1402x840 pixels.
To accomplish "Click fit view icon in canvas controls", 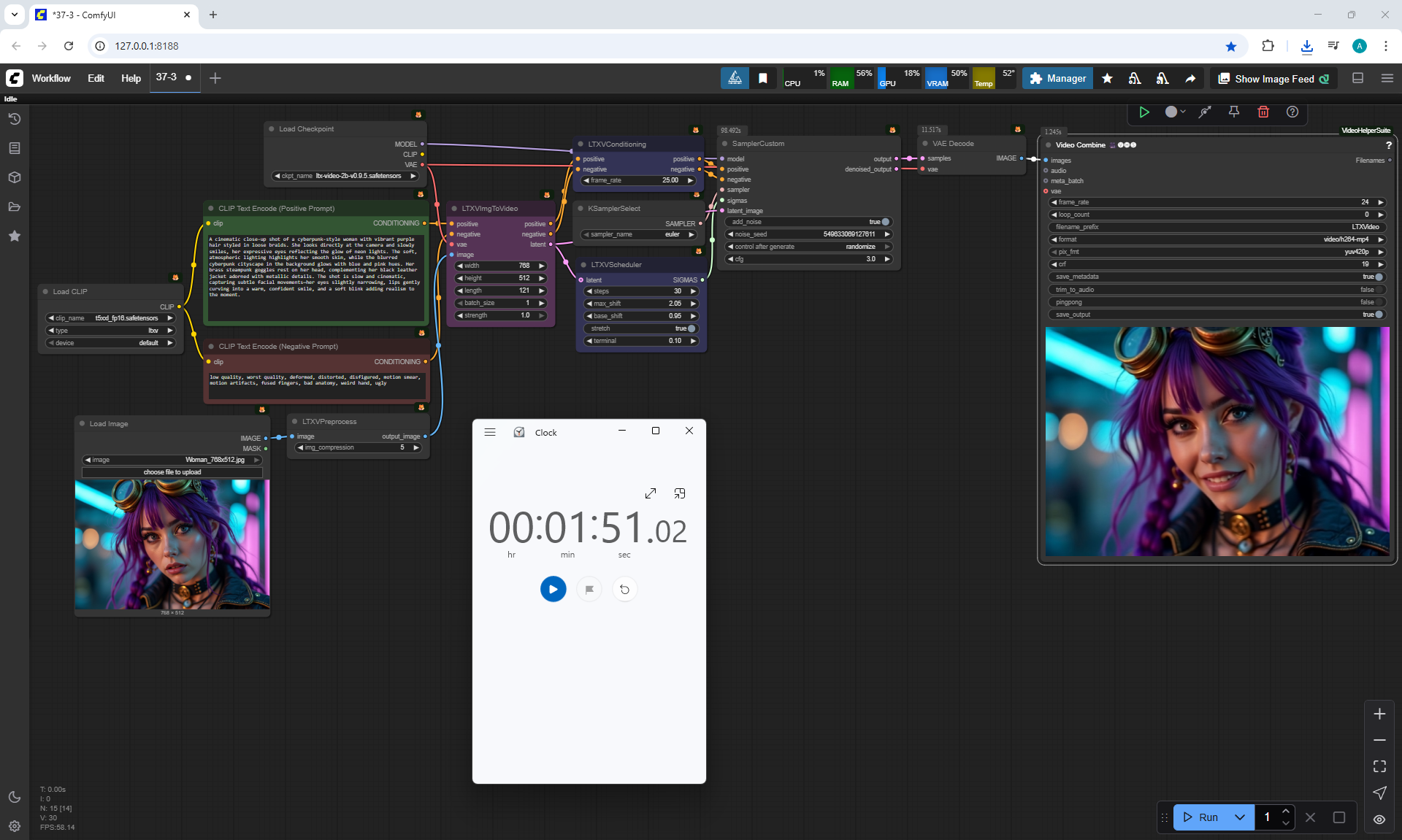I will coord(1379,766).
